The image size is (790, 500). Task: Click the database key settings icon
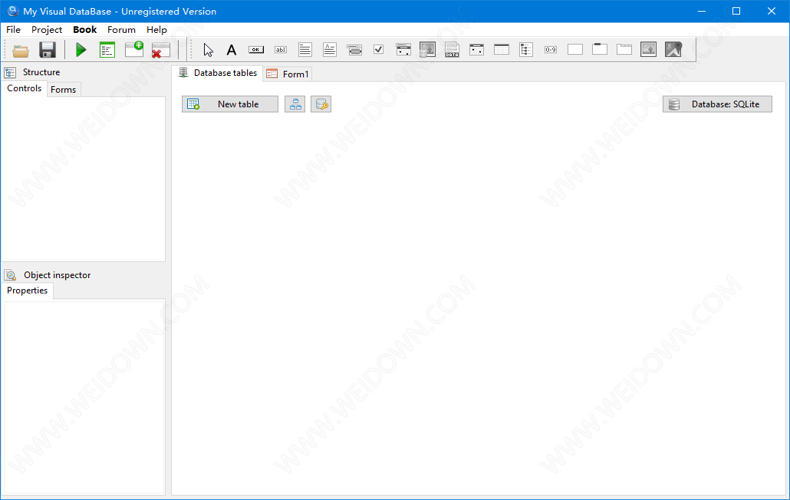click(321, 104)
